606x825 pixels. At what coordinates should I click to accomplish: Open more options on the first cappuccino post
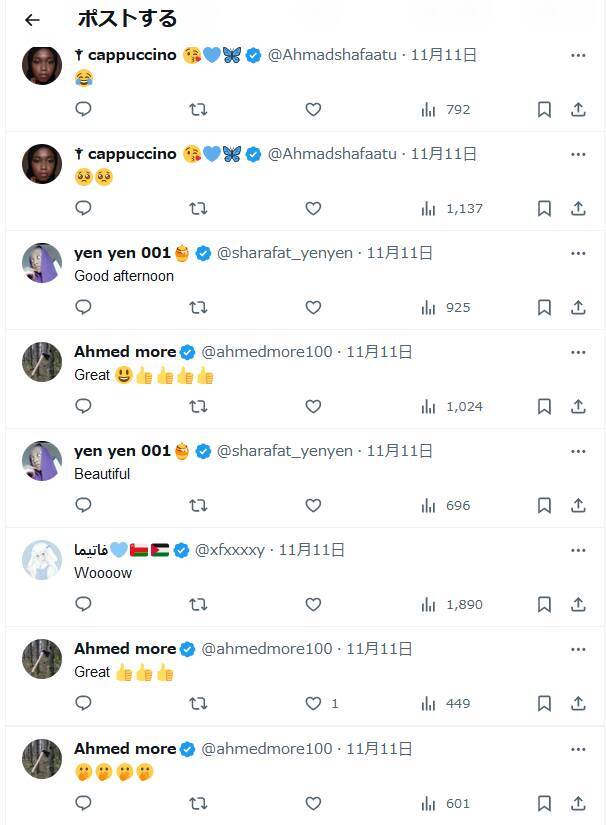click(578, 55)
